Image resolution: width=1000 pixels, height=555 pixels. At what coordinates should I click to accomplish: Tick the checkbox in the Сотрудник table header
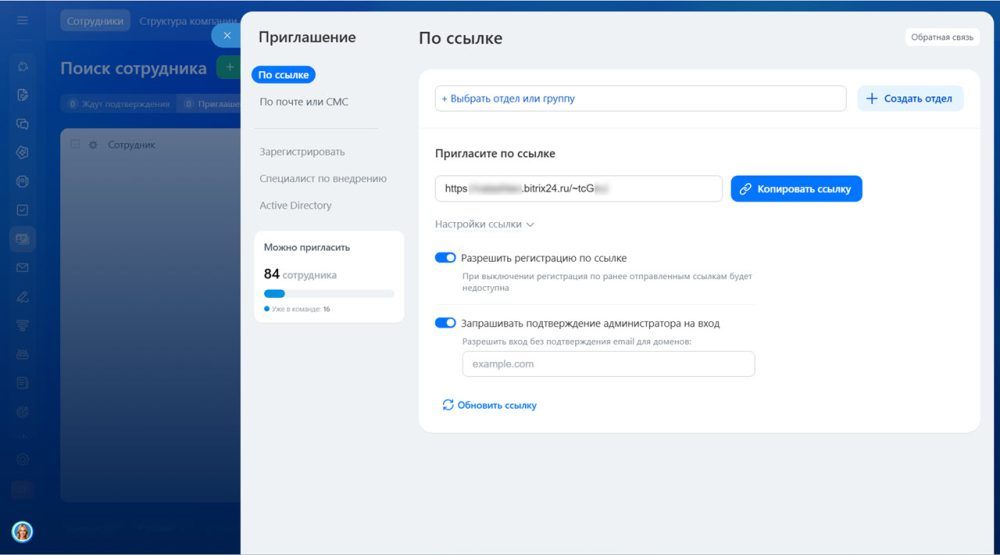click(x=75, y=144)
